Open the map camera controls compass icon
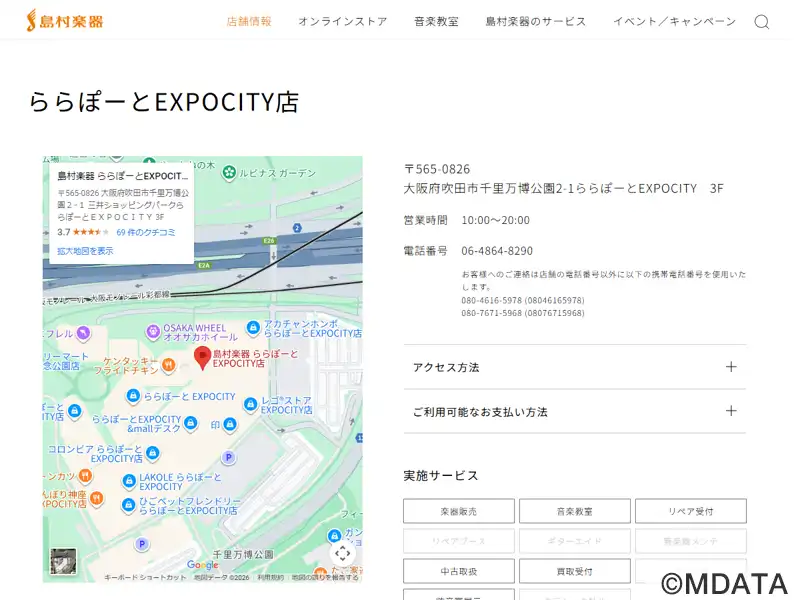The height and width of the screenshot is (600, 800). pyautogui.click(x=343, y=553)
